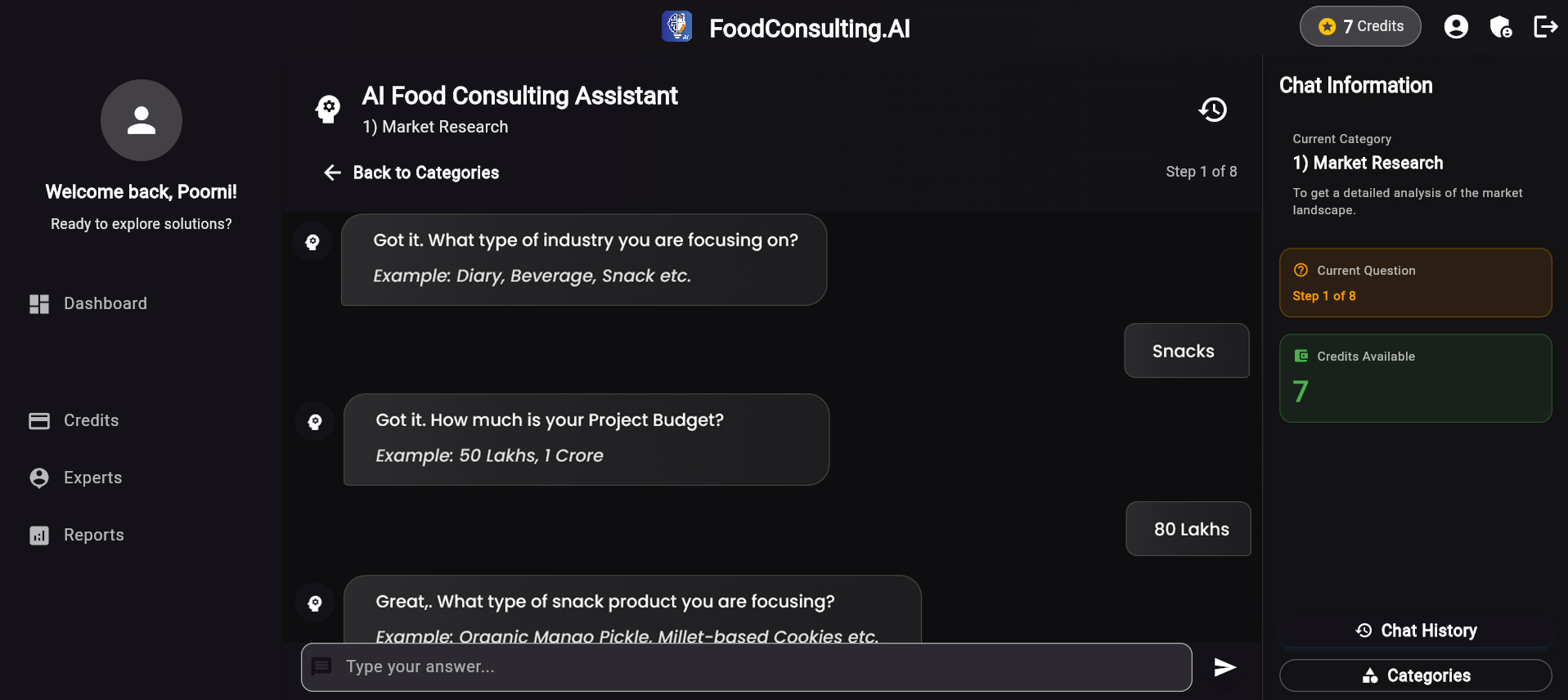Log out using the logout icon
This screenshot has width=1568, height=700.
1546,26
